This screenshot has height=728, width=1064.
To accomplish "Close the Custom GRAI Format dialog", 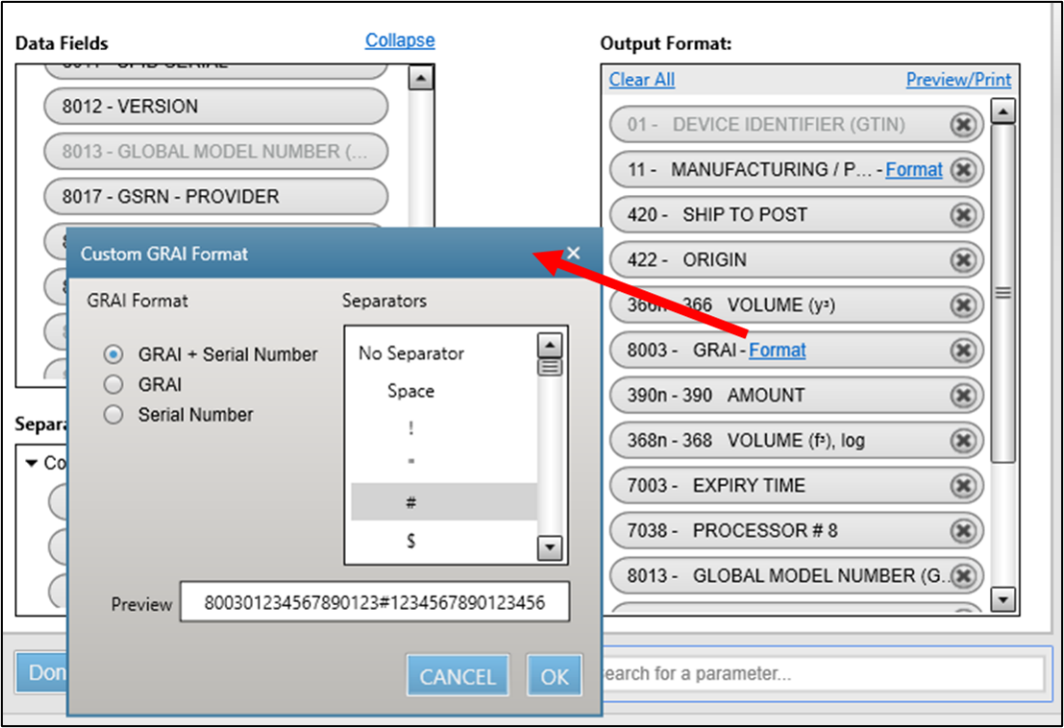I will coord(573,253).
